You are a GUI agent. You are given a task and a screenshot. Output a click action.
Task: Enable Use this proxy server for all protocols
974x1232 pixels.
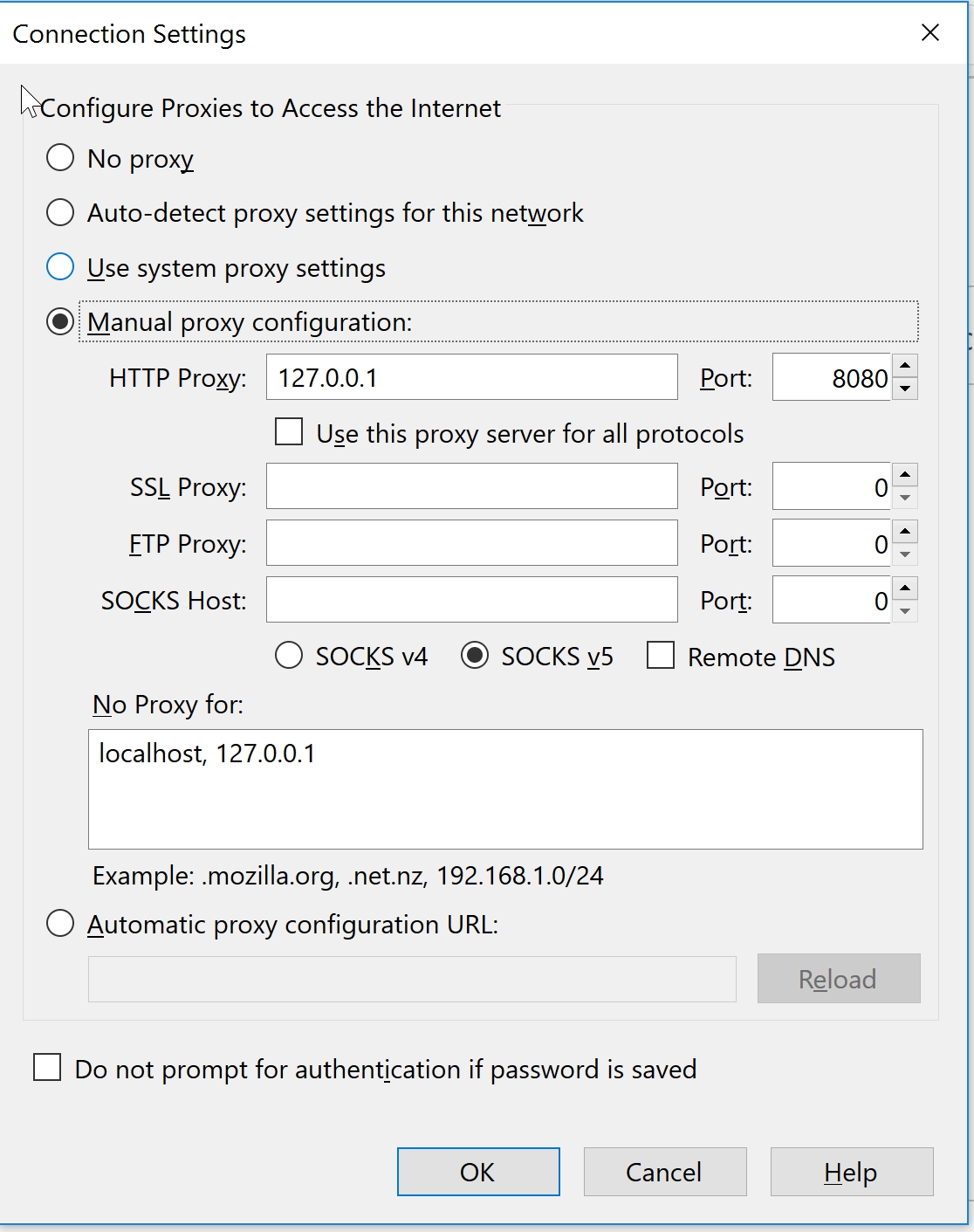[x=288, y=431]
